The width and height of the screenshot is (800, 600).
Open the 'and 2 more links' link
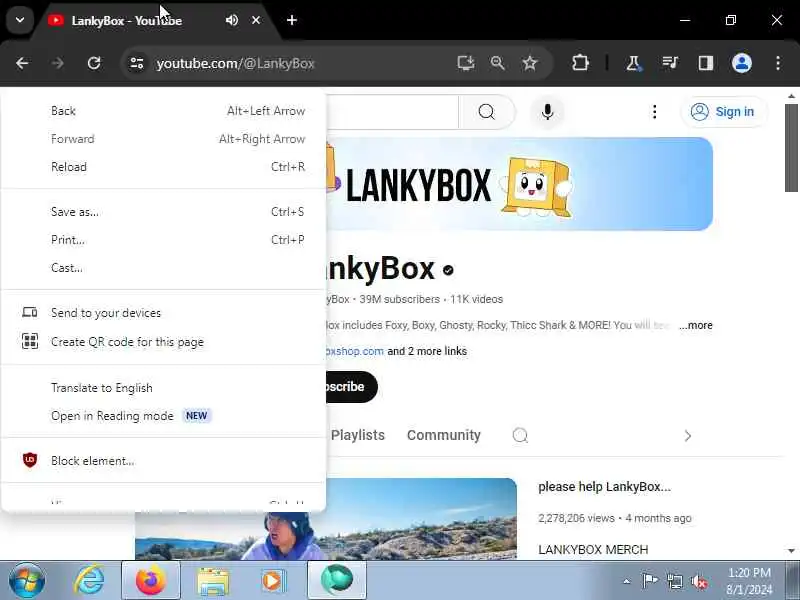click(x=427, y=351)
